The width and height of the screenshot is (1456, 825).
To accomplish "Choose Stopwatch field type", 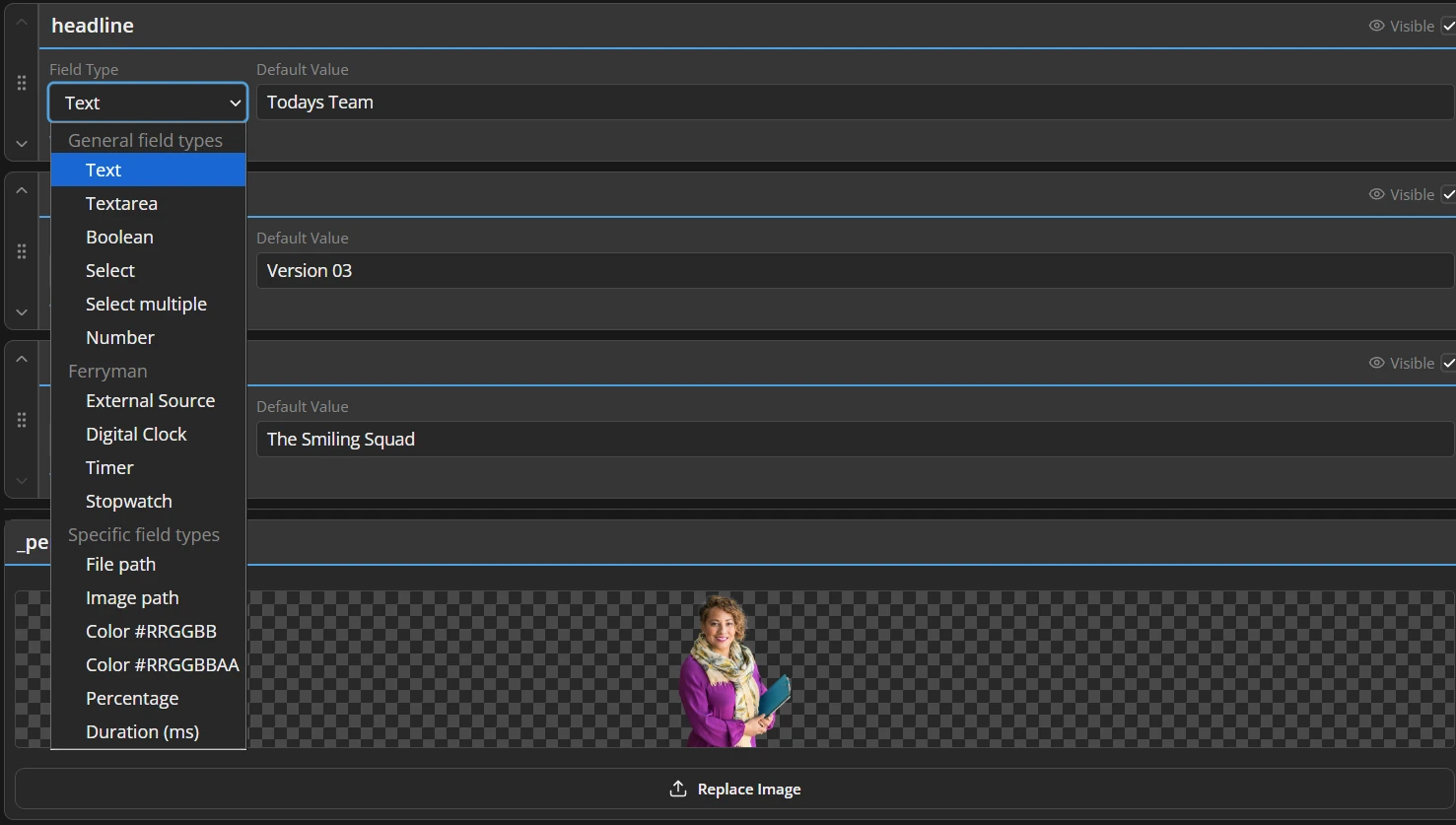I will 148,501.
